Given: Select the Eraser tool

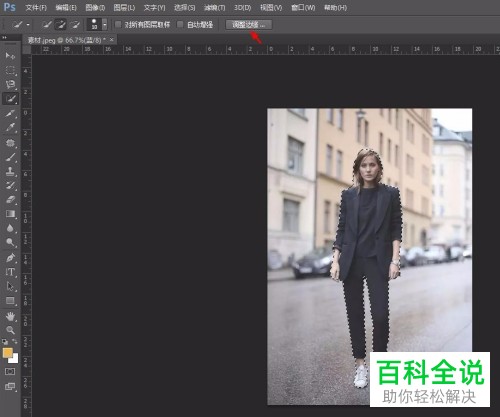Looking at the screenshot, I should point(10,200).
